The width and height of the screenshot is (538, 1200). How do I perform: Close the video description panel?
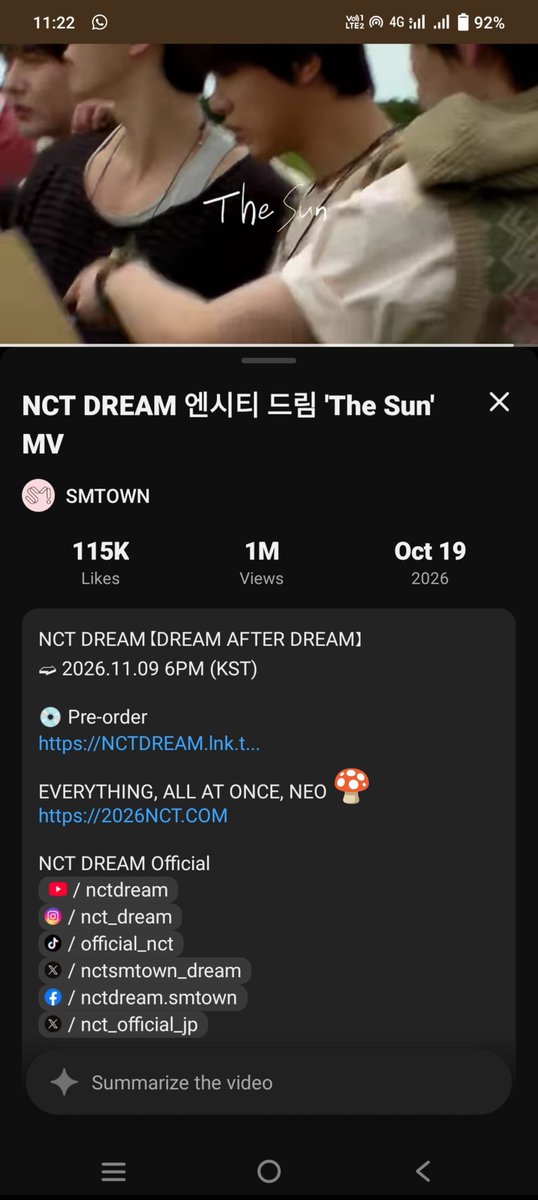tap(499, 402)
